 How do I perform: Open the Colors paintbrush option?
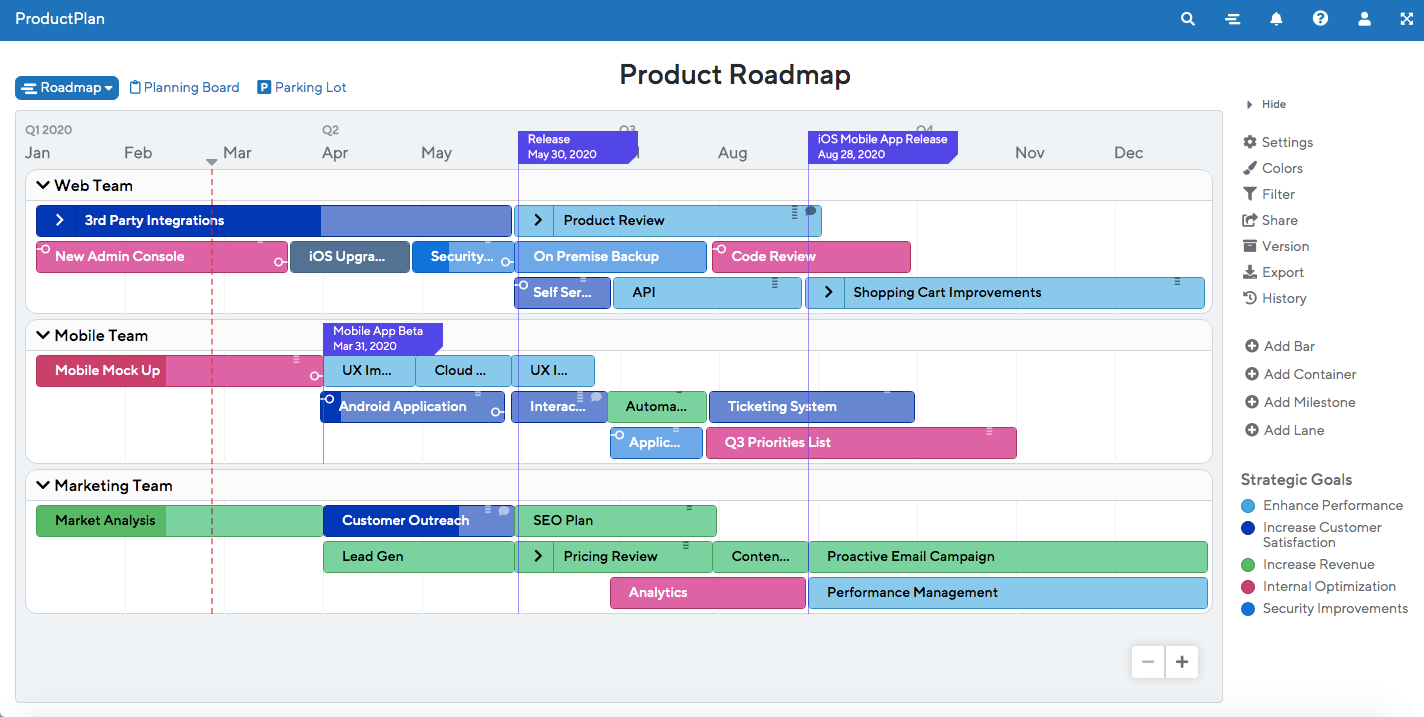pos(1273,168)
